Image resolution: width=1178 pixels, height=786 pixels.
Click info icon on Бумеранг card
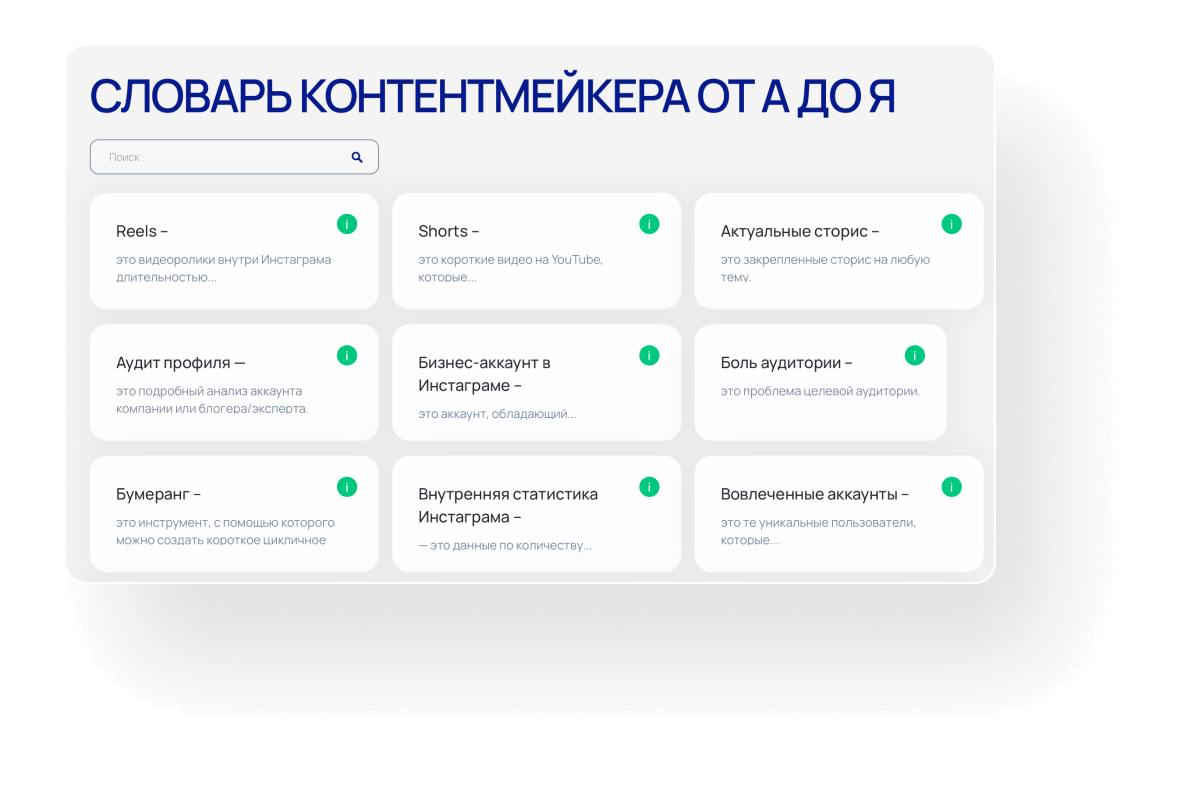pyautogui.click(x=346, y=487)
